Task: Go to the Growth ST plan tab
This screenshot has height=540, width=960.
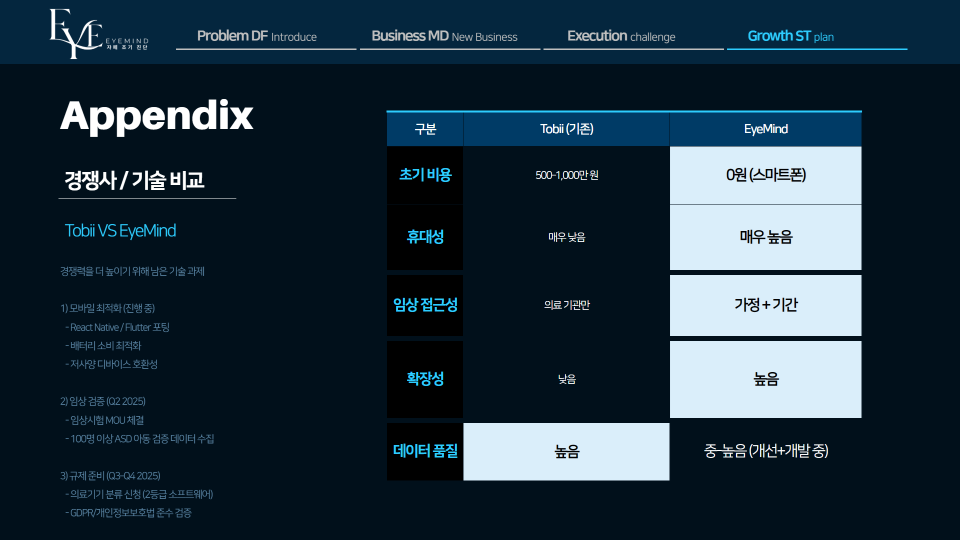Action: pos(790,36)
